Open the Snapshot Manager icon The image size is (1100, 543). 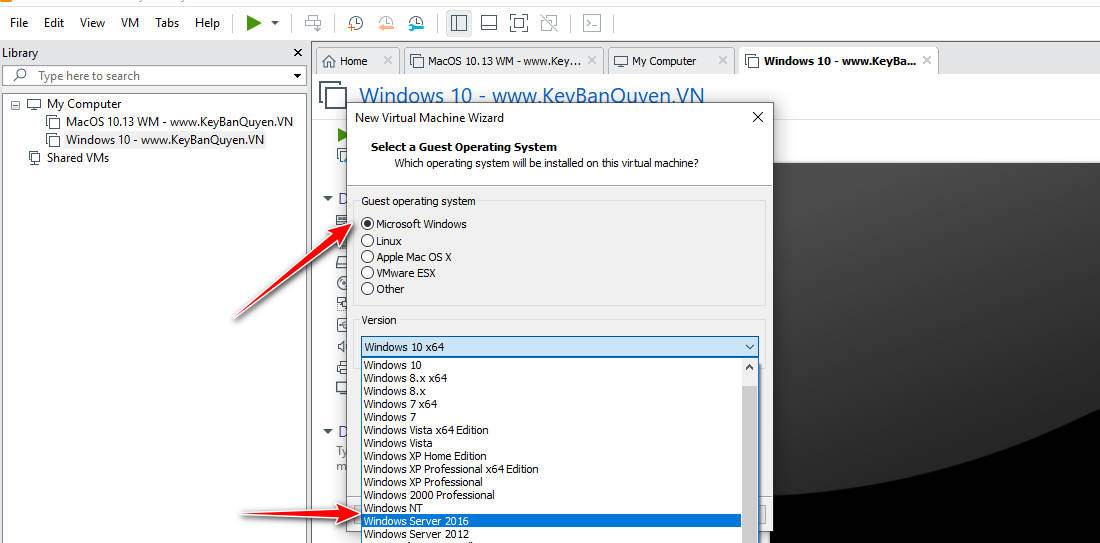tap(417, 23)
